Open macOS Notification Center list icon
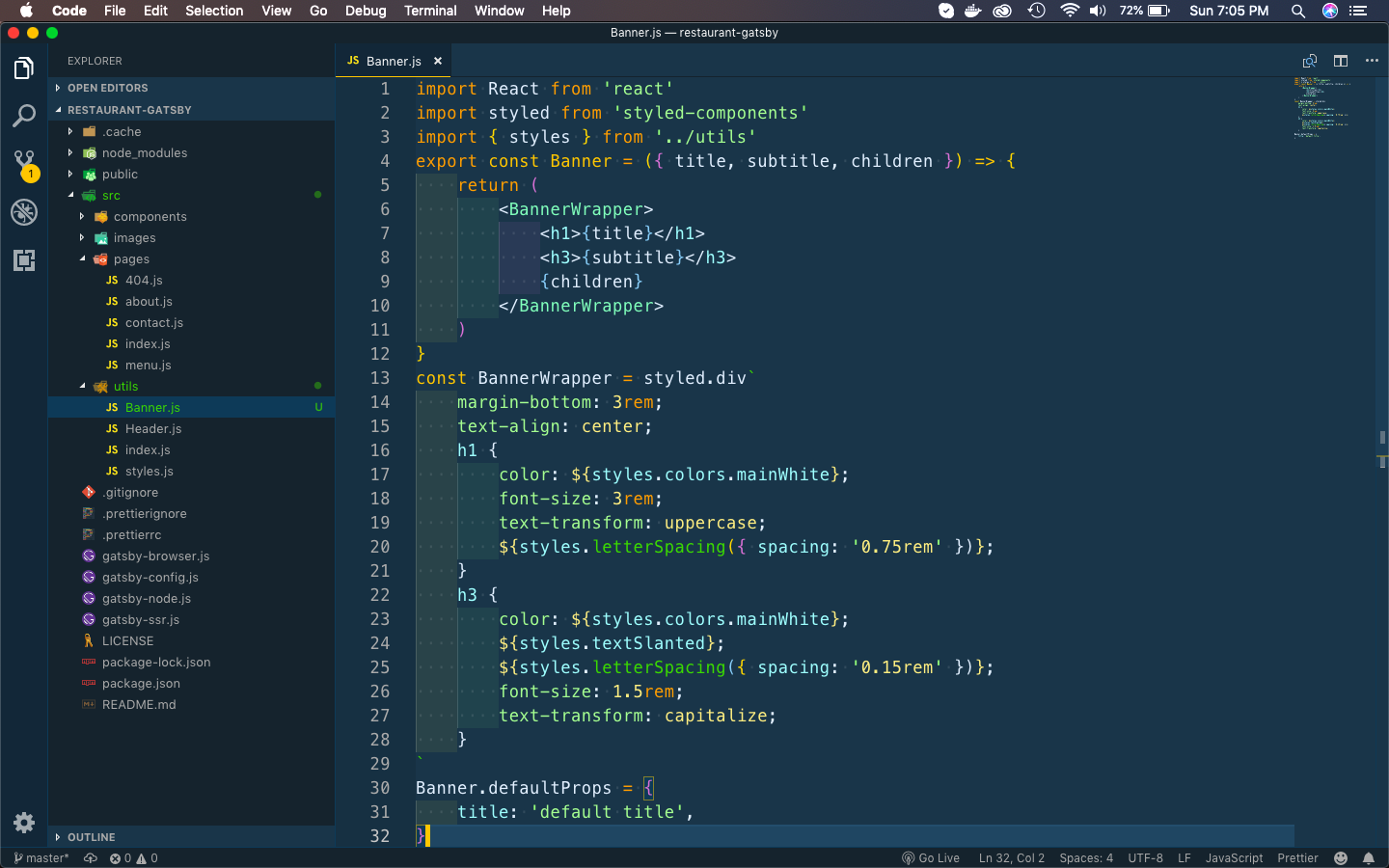Viewport: 1389px width, 868px height. pyautogui.click(x=1358, y=11)
